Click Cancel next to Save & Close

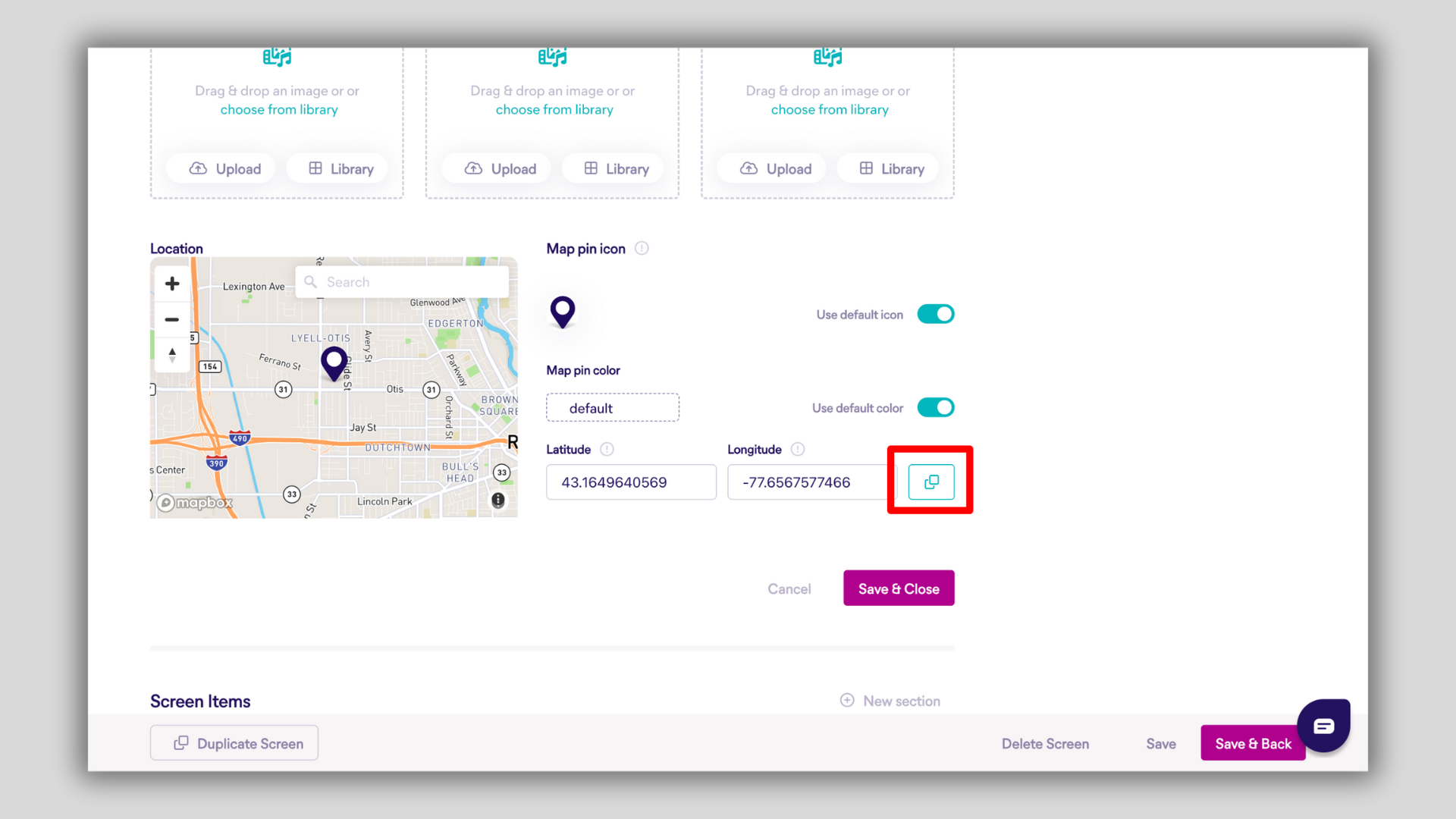pos(789,588)
